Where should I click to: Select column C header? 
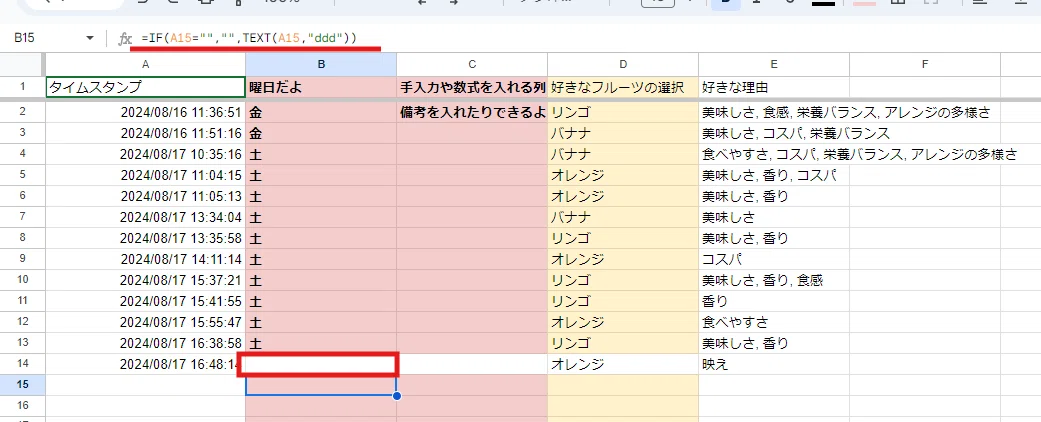[x=472, y=64]
